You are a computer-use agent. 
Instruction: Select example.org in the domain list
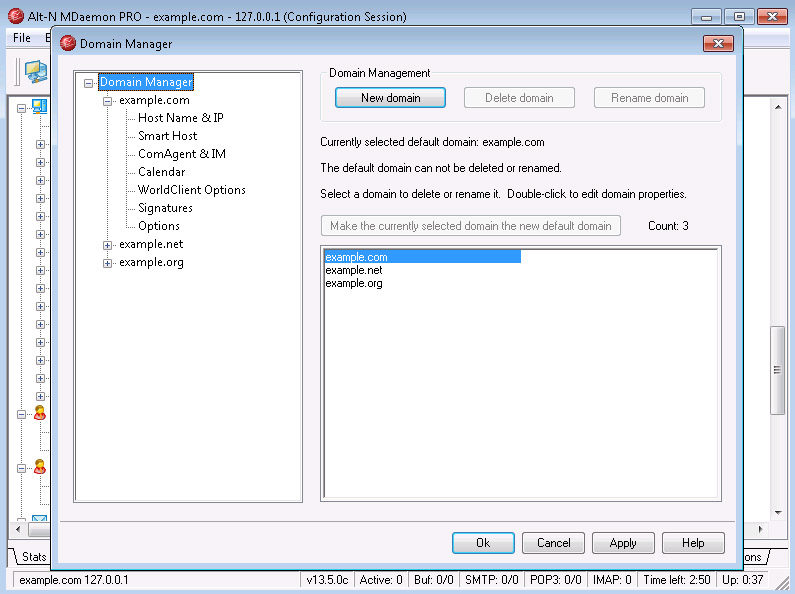point(353,283)
